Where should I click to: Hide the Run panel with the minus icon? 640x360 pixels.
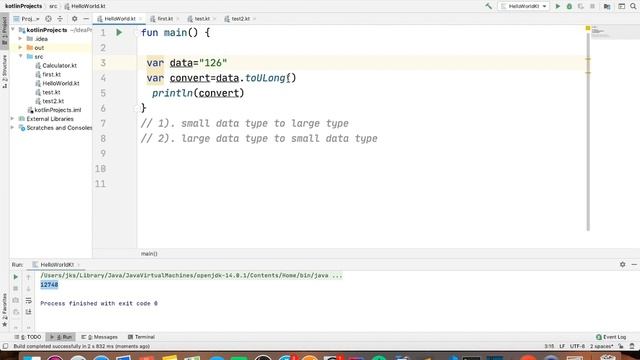click(x=634, y=264)
